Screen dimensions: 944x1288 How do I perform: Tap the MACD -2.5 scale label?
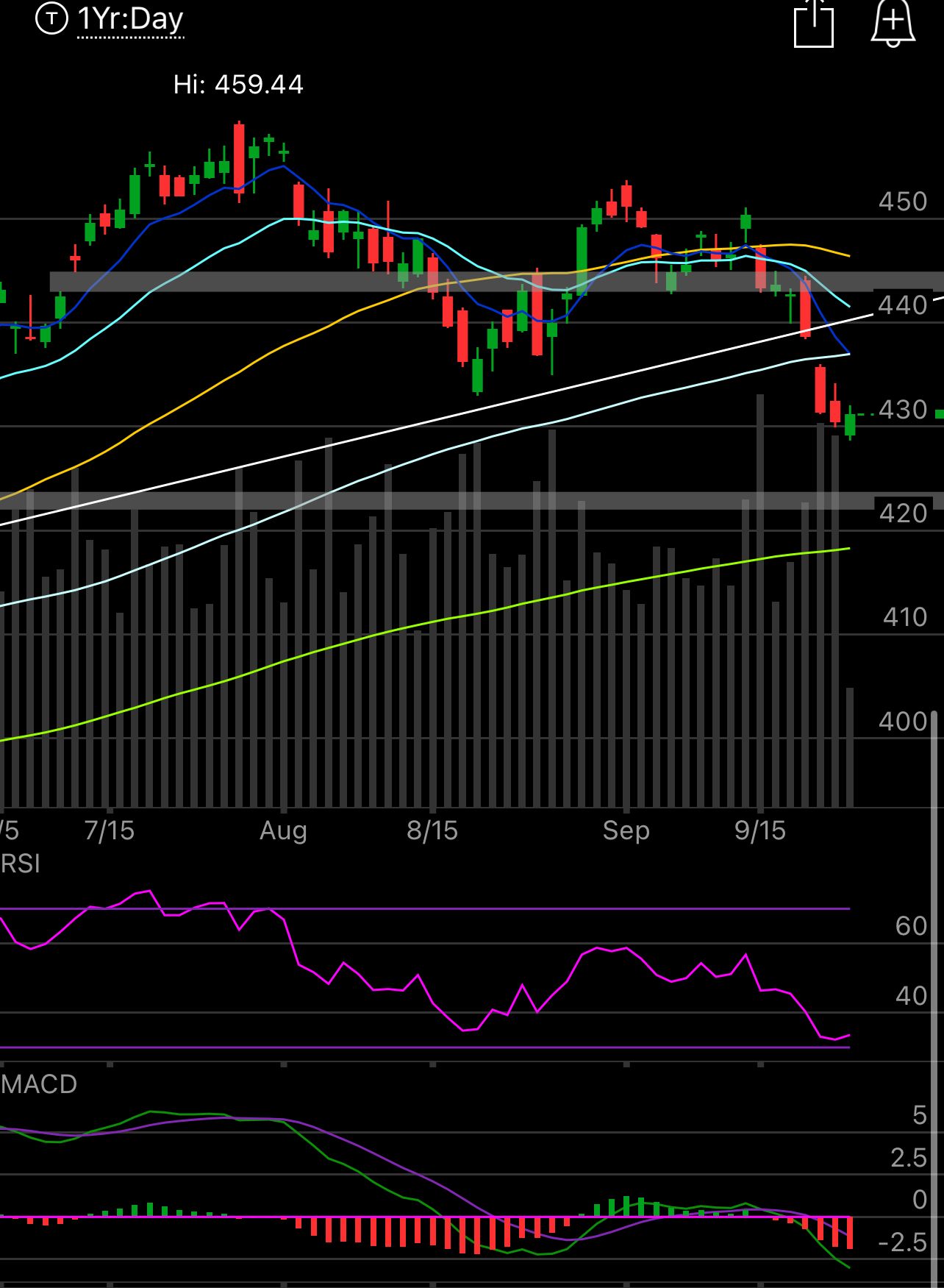tap(903, 1242)
